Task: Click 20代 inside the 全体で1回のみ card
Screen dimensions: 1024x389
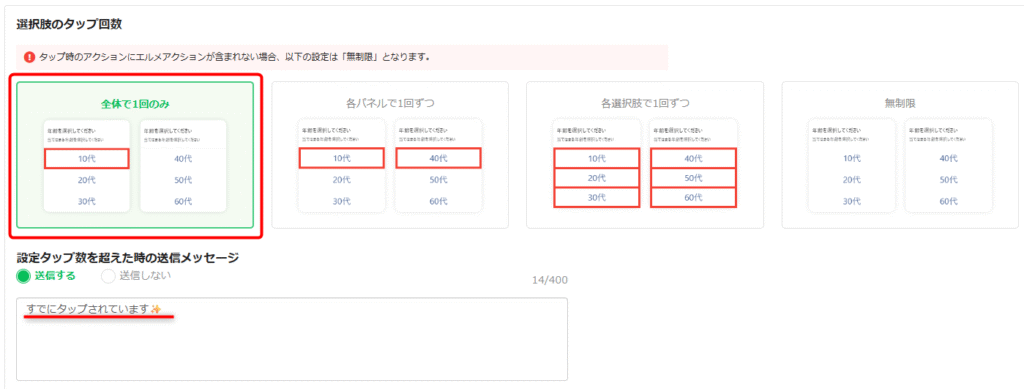Action: [87, 180]
